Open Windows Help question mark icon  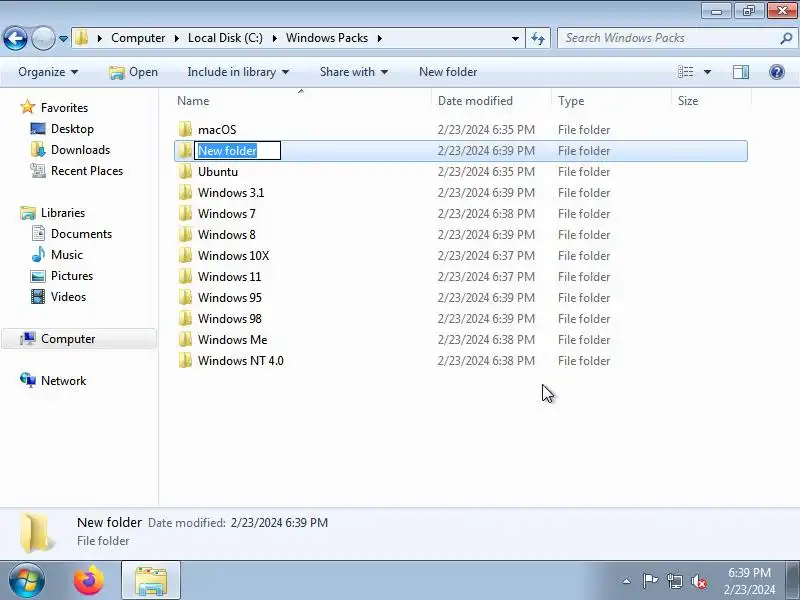point(777,72)
